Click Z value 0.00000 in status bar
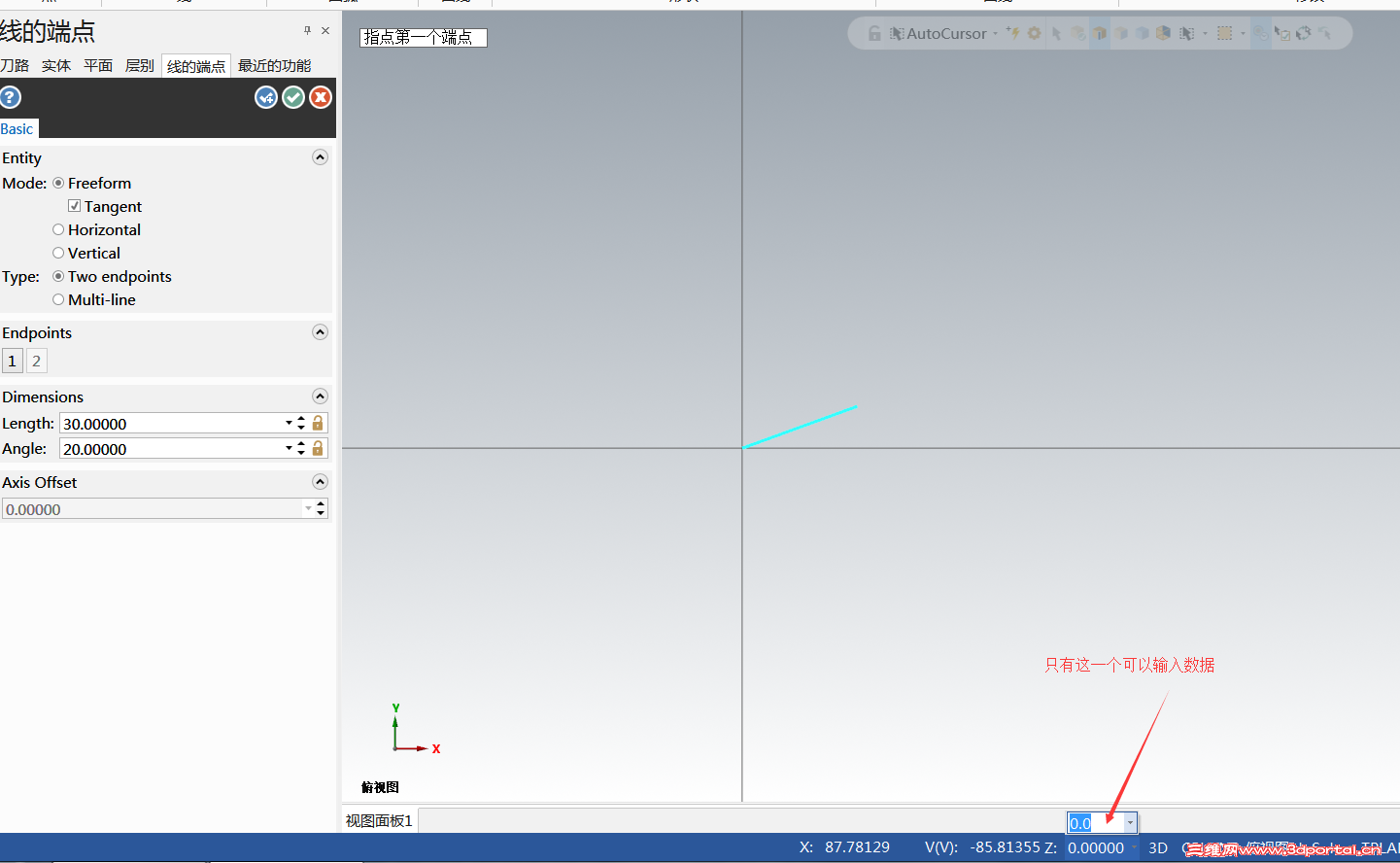The image size is (1400, 863). 1096,847
